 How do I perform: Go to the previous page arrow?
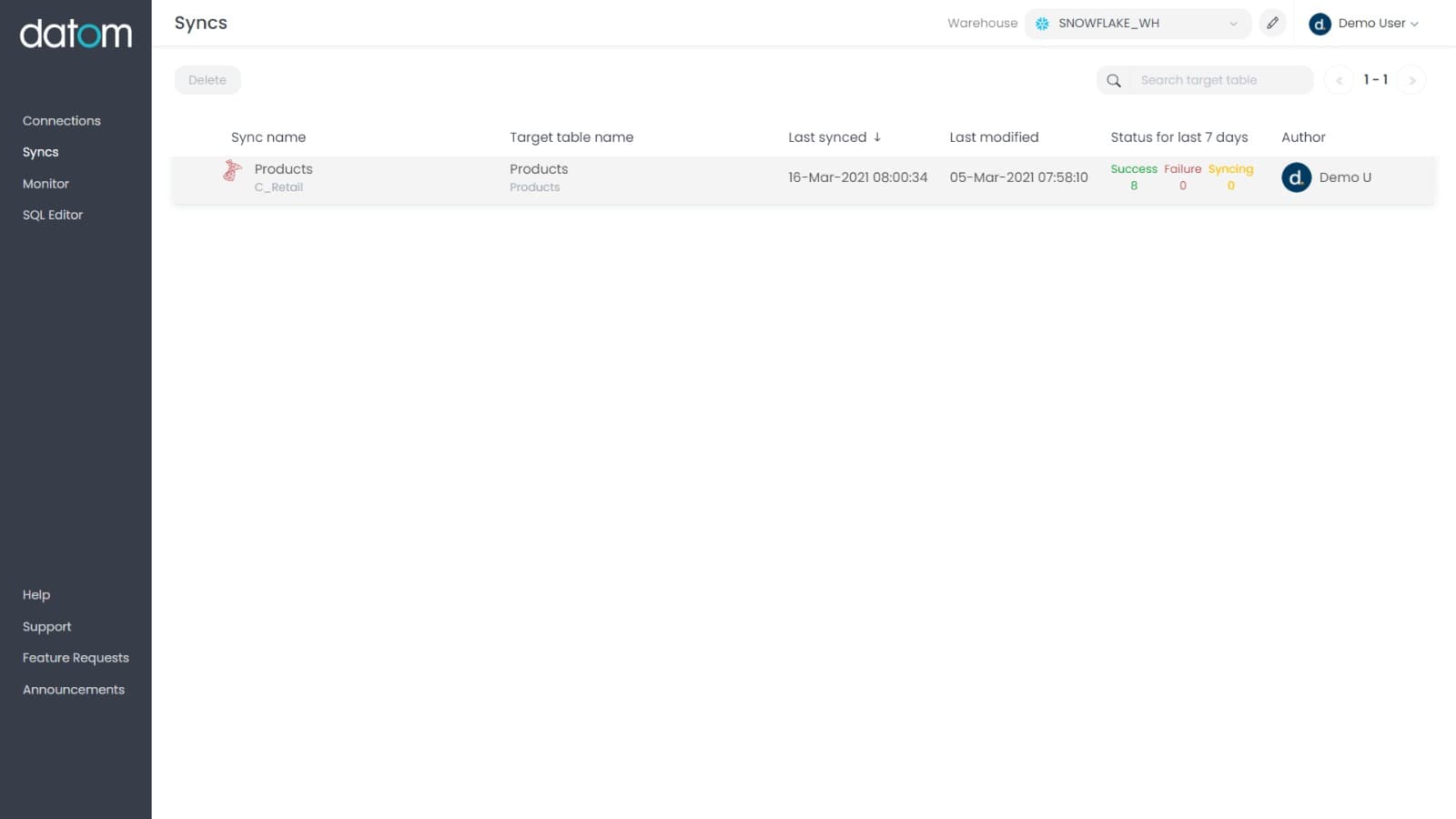[x=1339, y=80]
